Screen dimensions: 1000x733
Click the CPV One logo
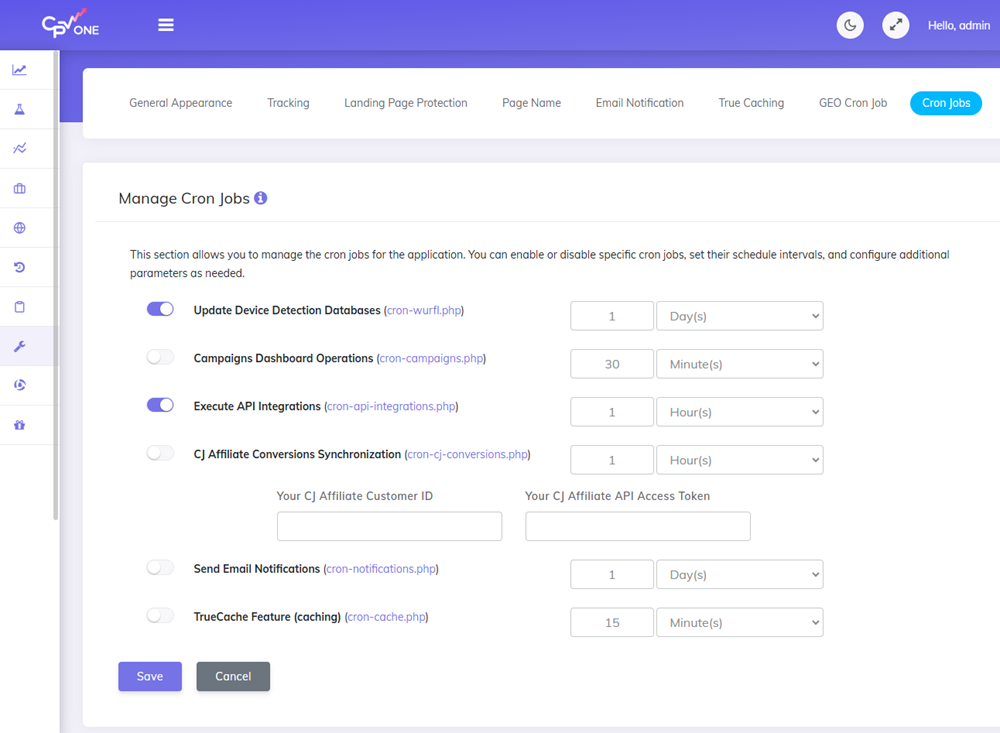(x=70, y=24)
